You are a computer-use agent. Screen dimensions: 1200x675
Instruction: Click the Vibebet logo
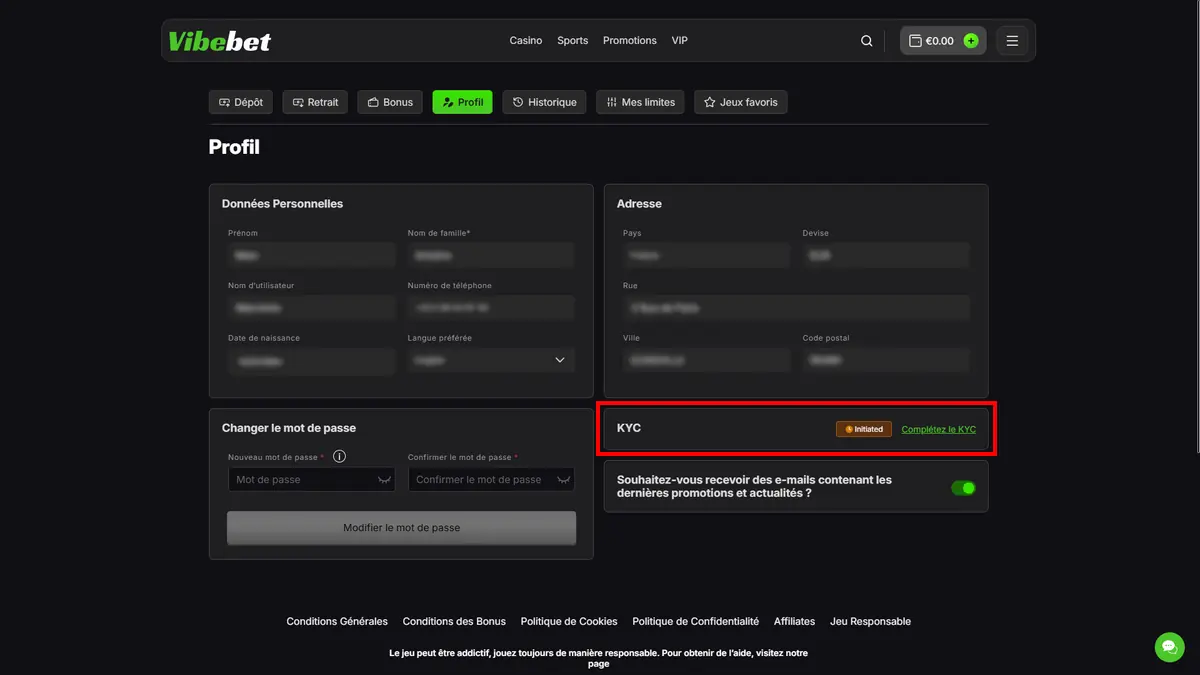pyautogui.click(x=219, y=41)
